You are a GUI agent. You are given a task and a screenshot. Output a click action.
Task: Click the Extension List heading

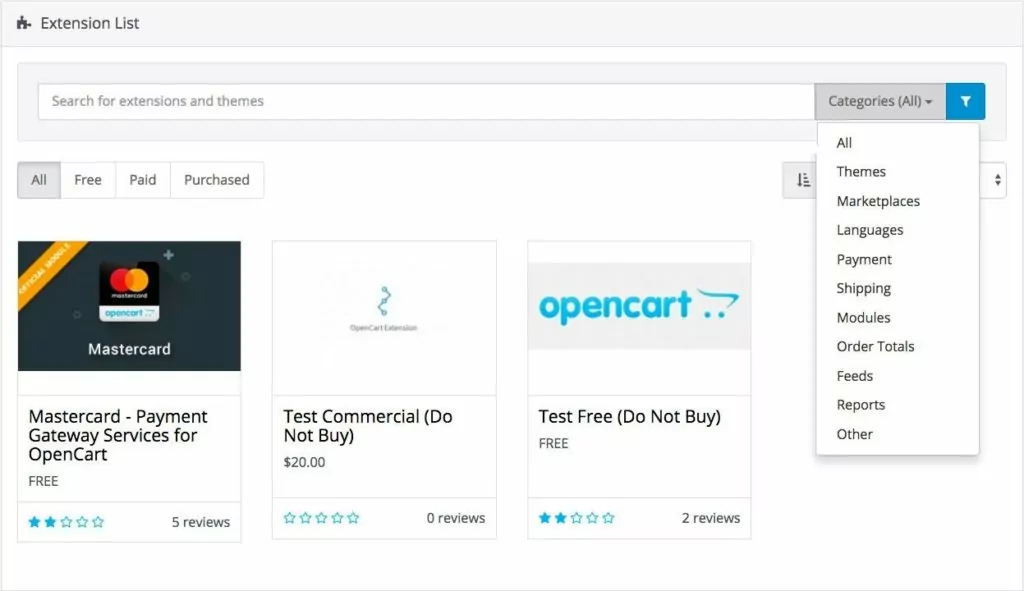point(89,24)
